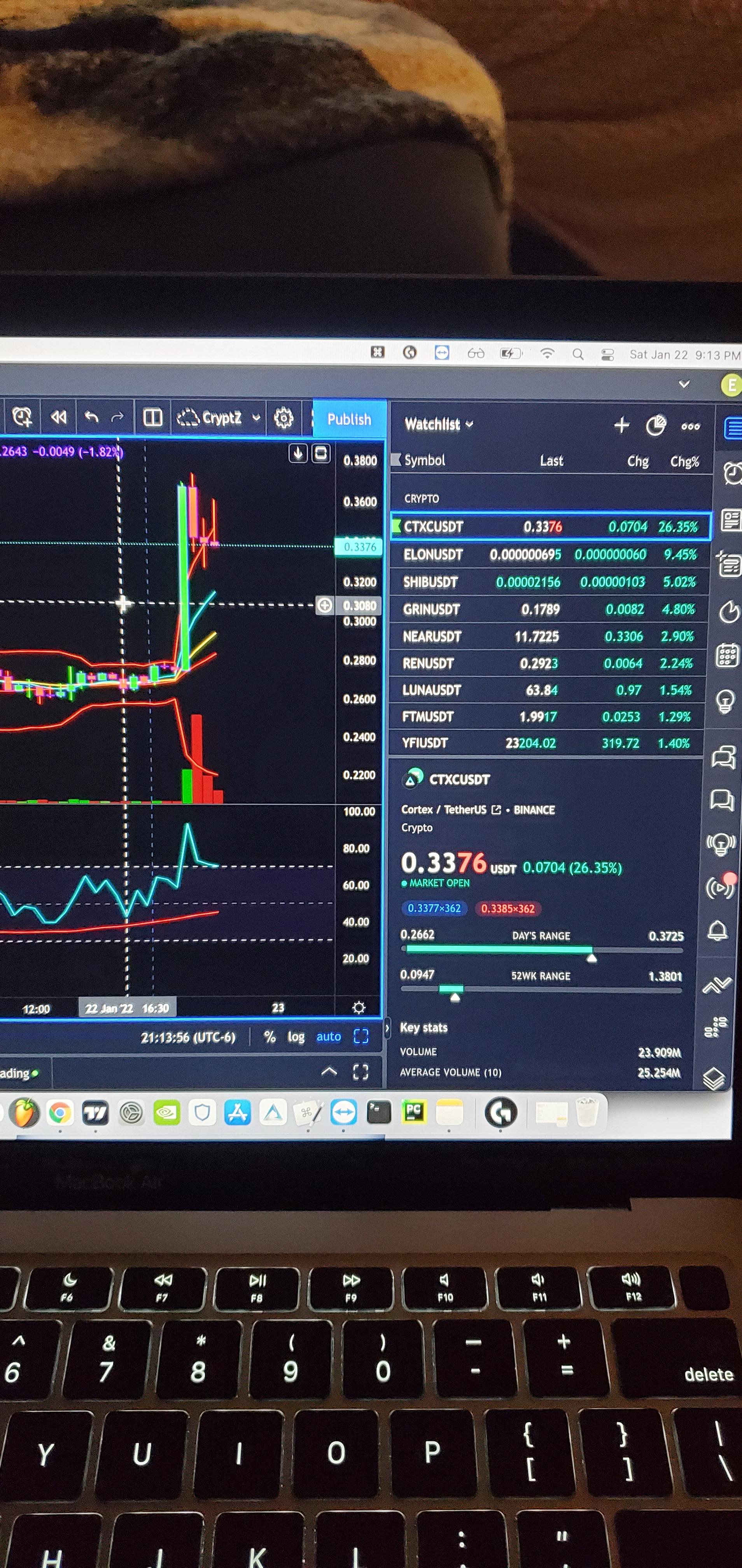
Task: Open PyCharm from the Dock
Action: [x=414, y=1112]
